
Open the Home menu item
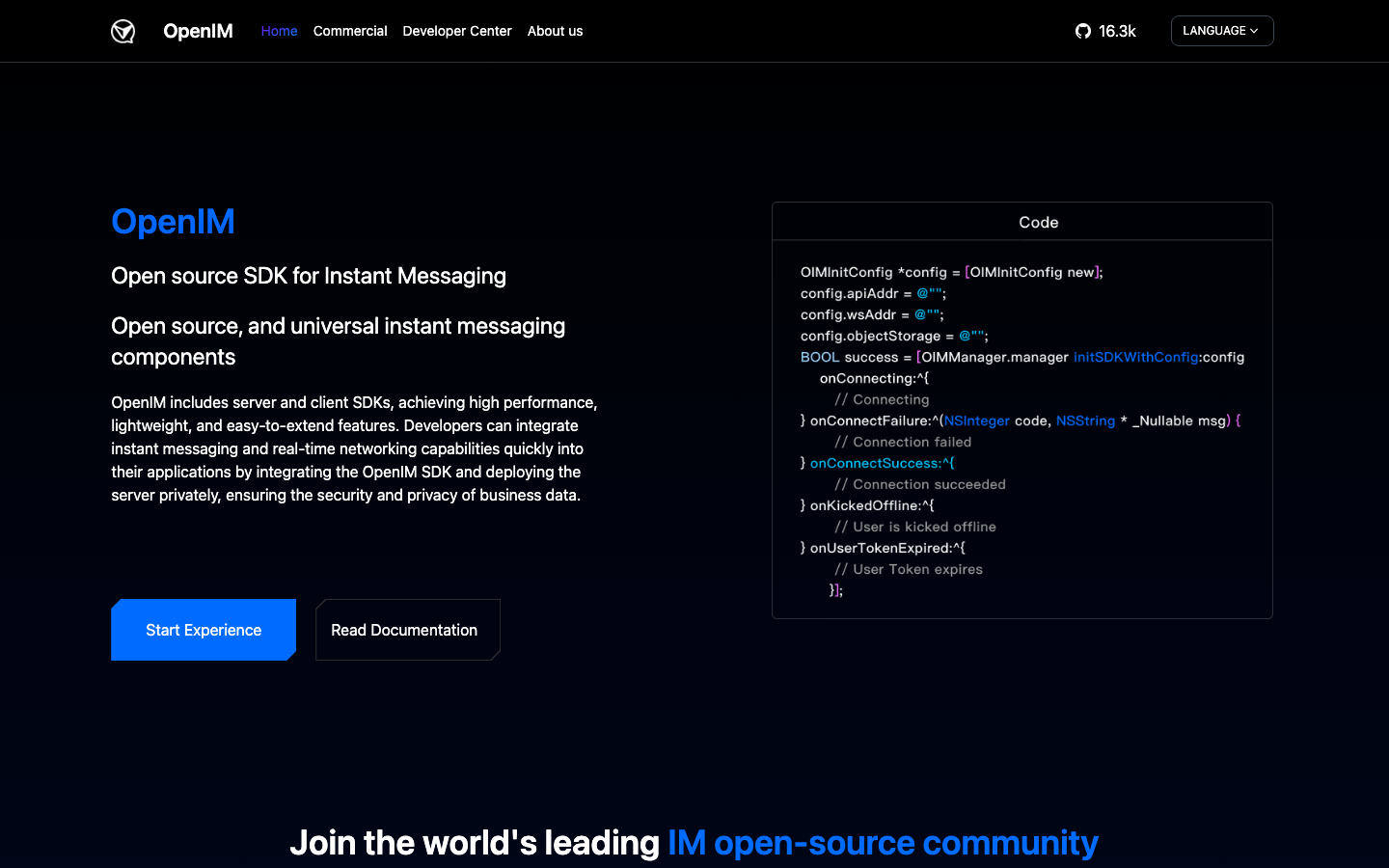[279, 31]
